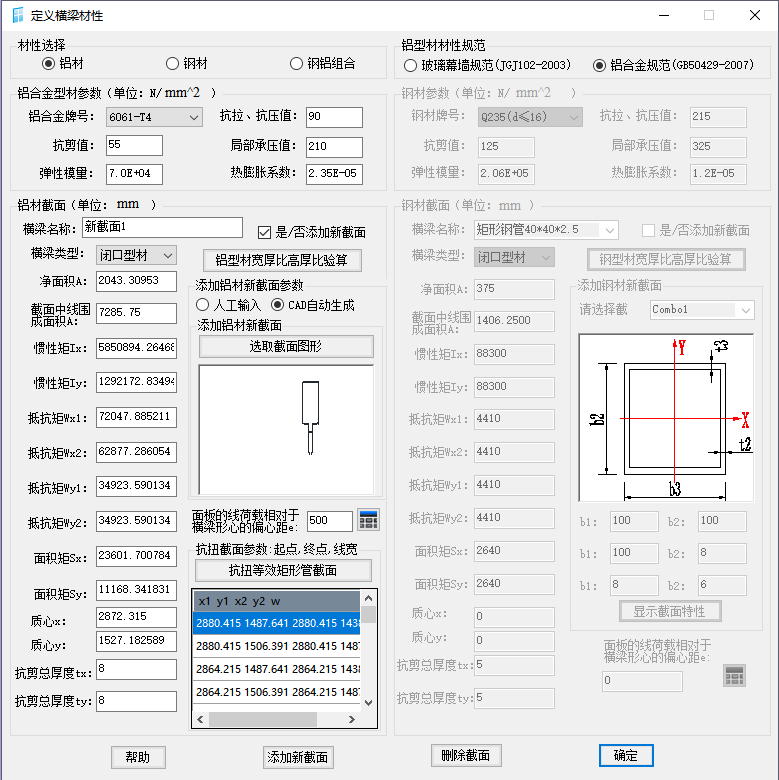Screen dimensions: 779x780
Task: Click 截面中线围成面积A field 7285.75
Action: 136,313
